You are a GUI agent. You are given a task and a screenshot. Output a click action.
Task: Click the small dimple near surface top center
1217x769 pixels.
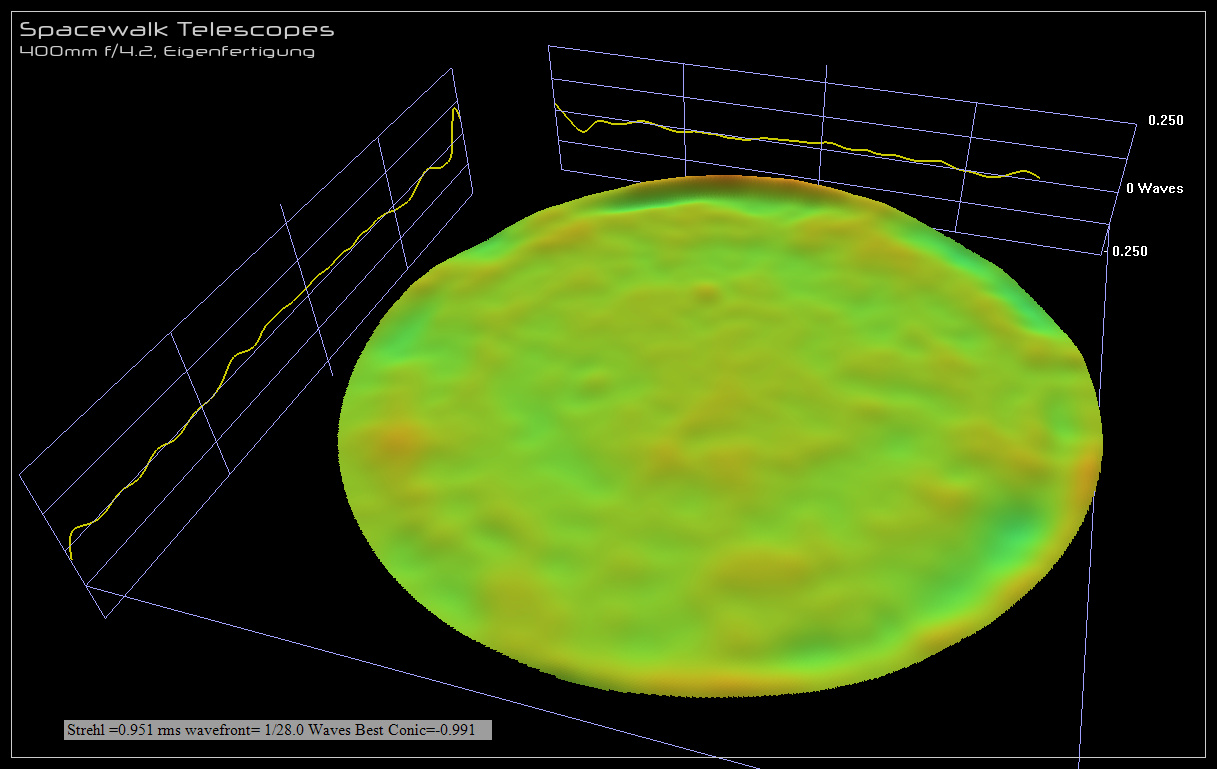coord(708,293)
